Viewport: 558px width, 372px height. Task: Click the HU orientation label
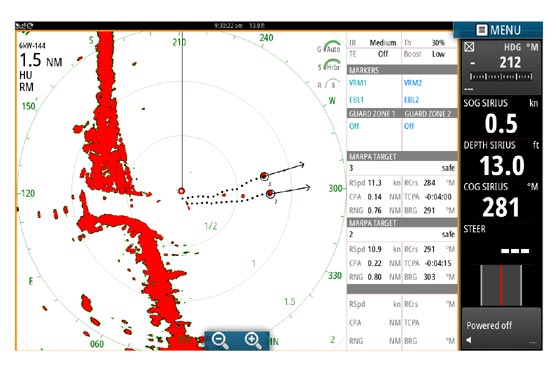pyautogui.click(x=26, y=75)
